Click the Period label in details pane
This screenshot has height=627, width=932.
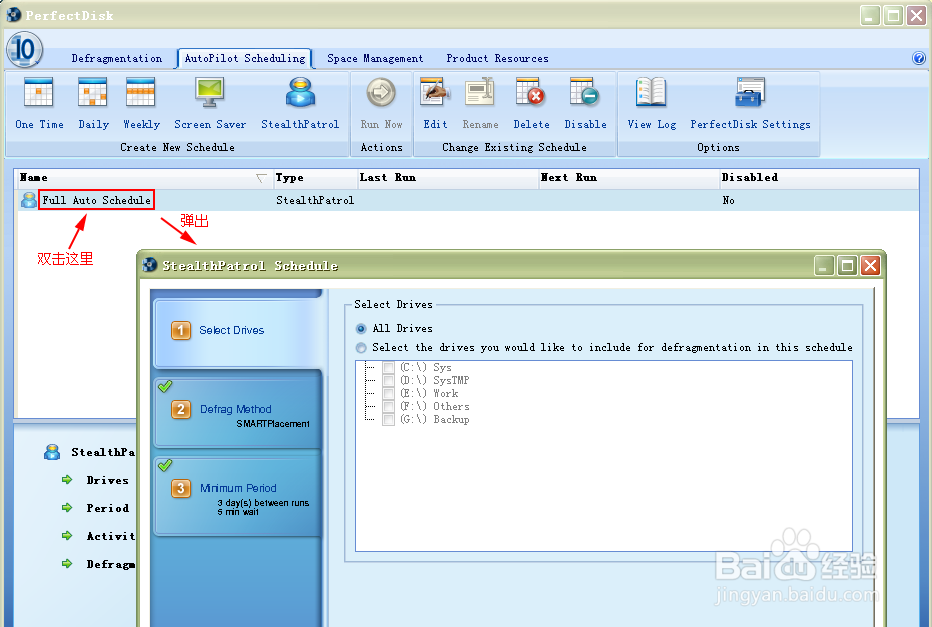coord(108,508)
